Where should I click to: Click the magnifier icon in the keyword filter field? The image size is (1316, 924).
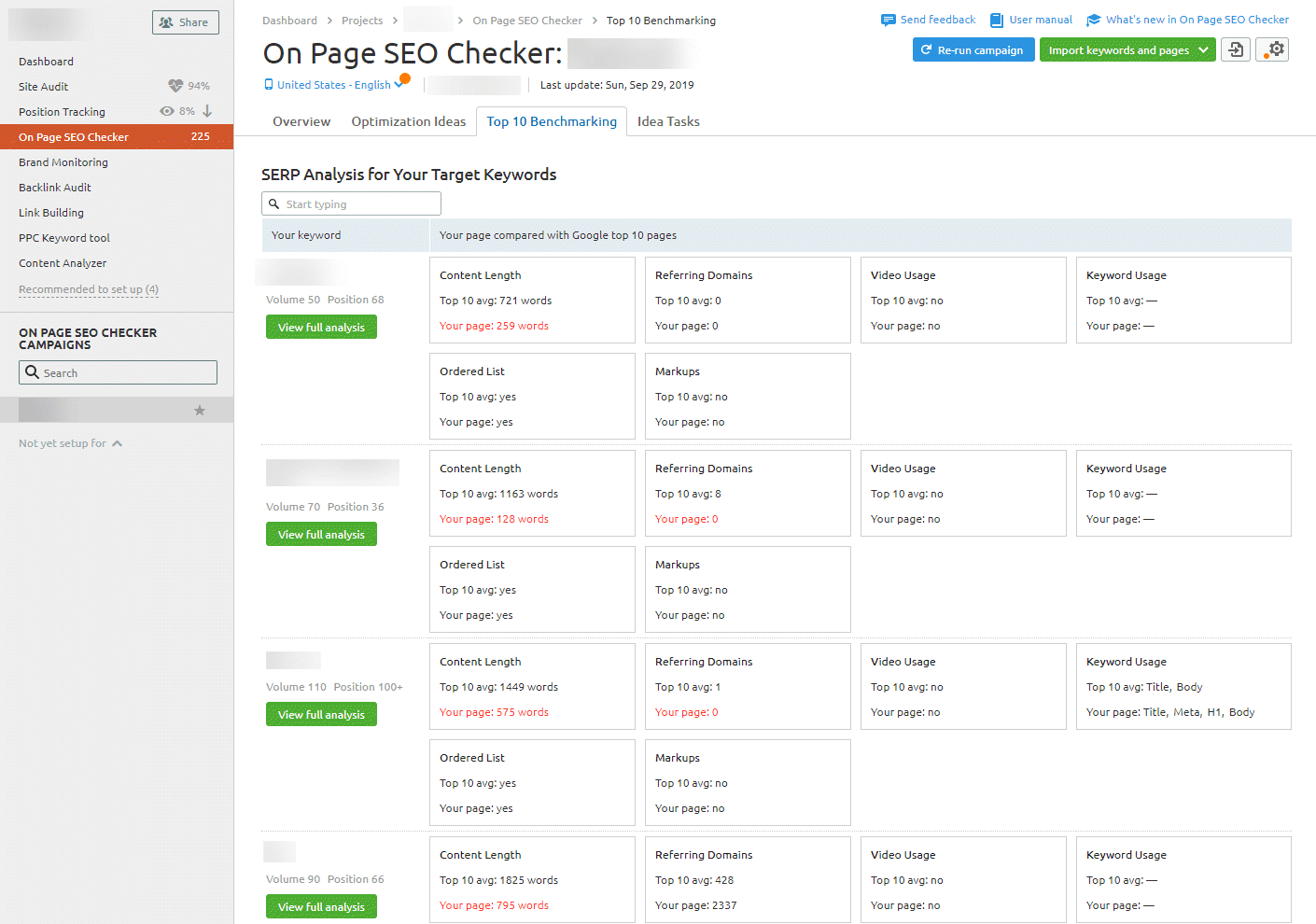(x=274, y=203)
